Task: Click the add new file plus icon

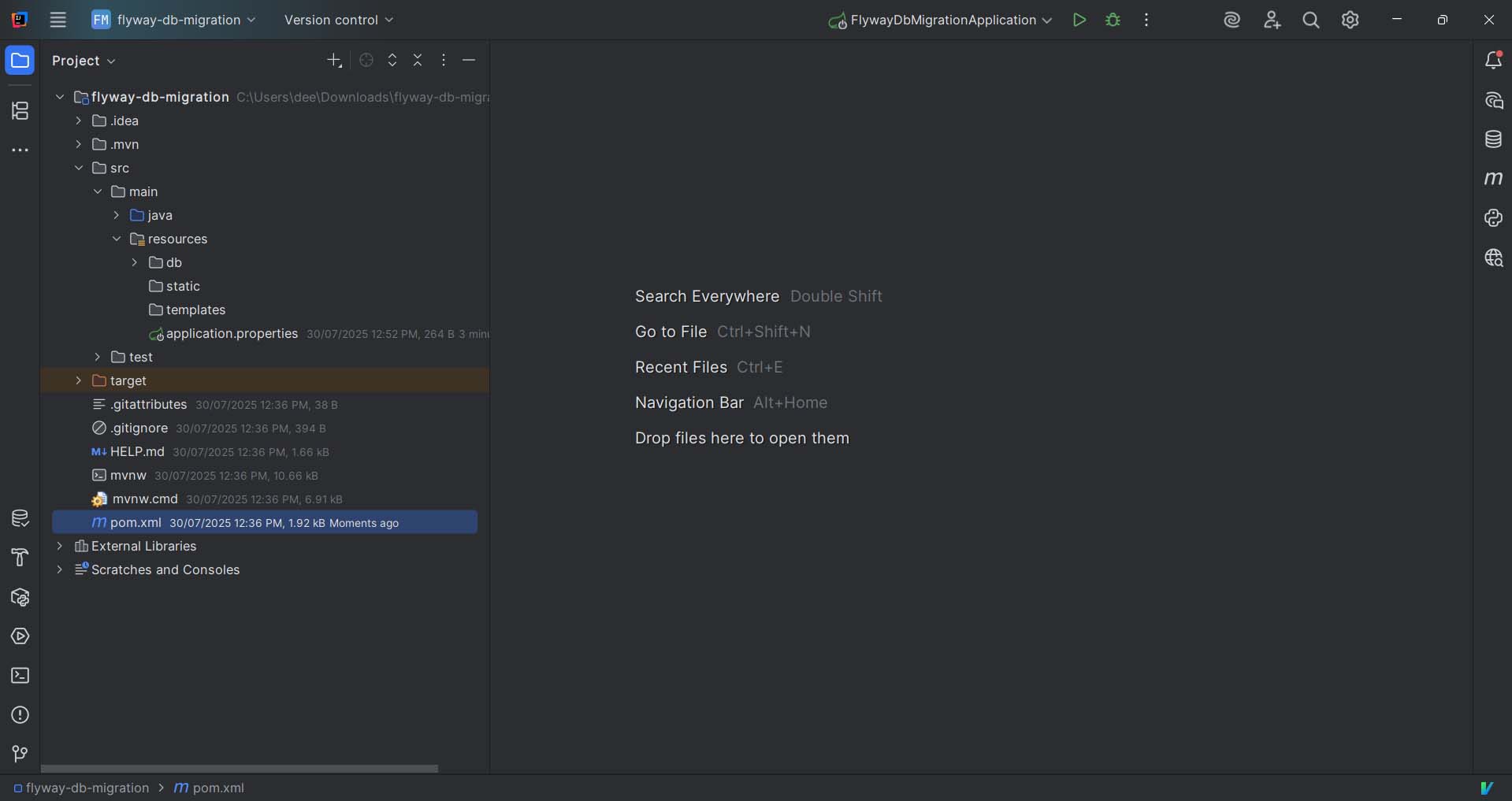Action: 334,61
